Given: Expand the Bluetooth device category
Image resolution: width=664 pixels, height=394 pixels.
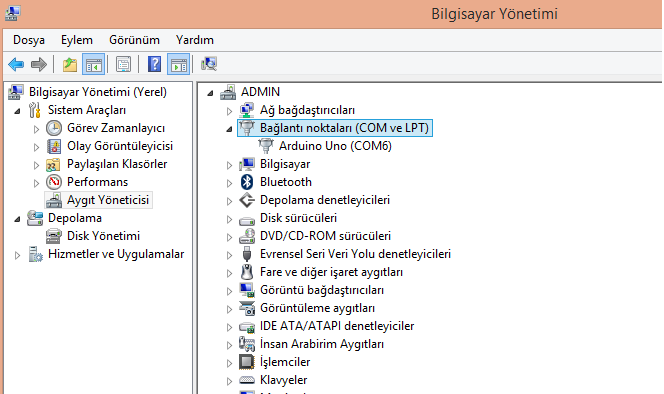Looking at the screenshot, I should tap(229, 183).
